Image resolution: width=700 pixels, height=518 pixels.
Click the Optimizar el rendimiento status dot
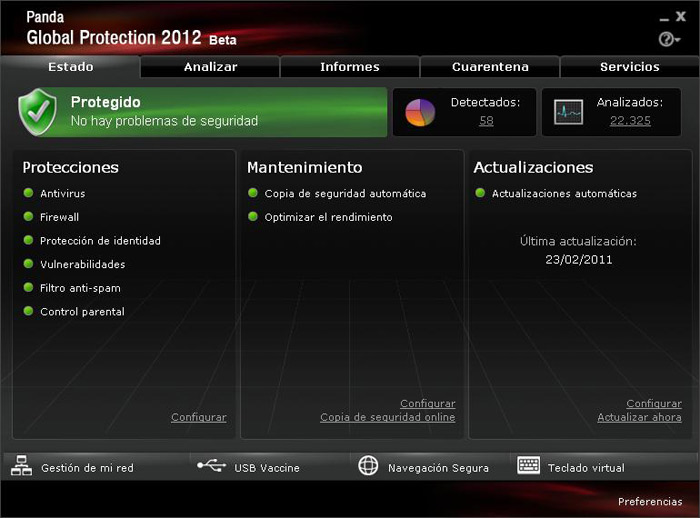[253, 217]
